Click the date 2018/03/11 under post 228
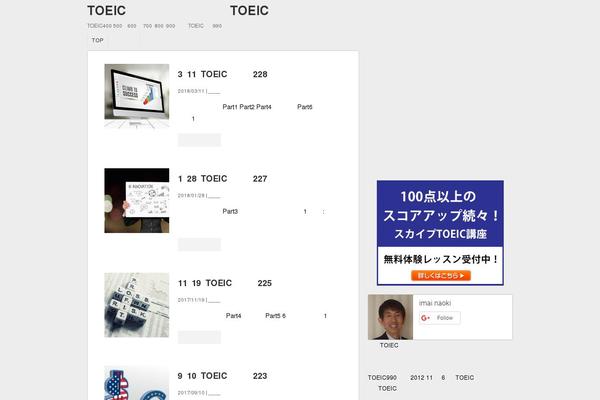The image size is (600, 400). 191,91
